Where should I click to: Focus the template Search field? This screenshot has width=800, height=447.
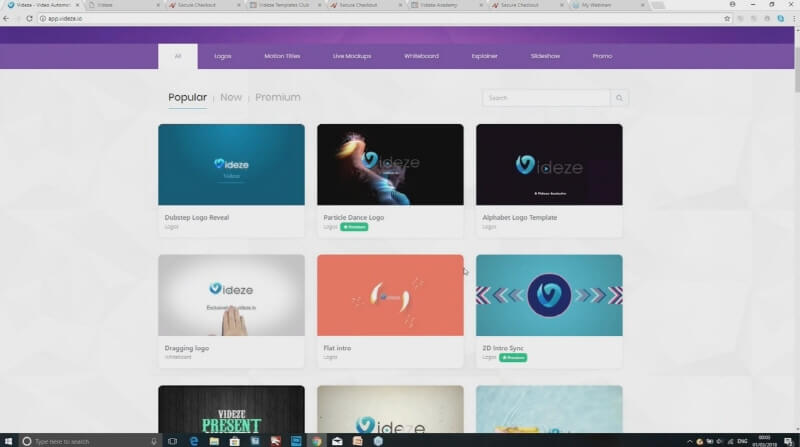[x=546, y=98]
